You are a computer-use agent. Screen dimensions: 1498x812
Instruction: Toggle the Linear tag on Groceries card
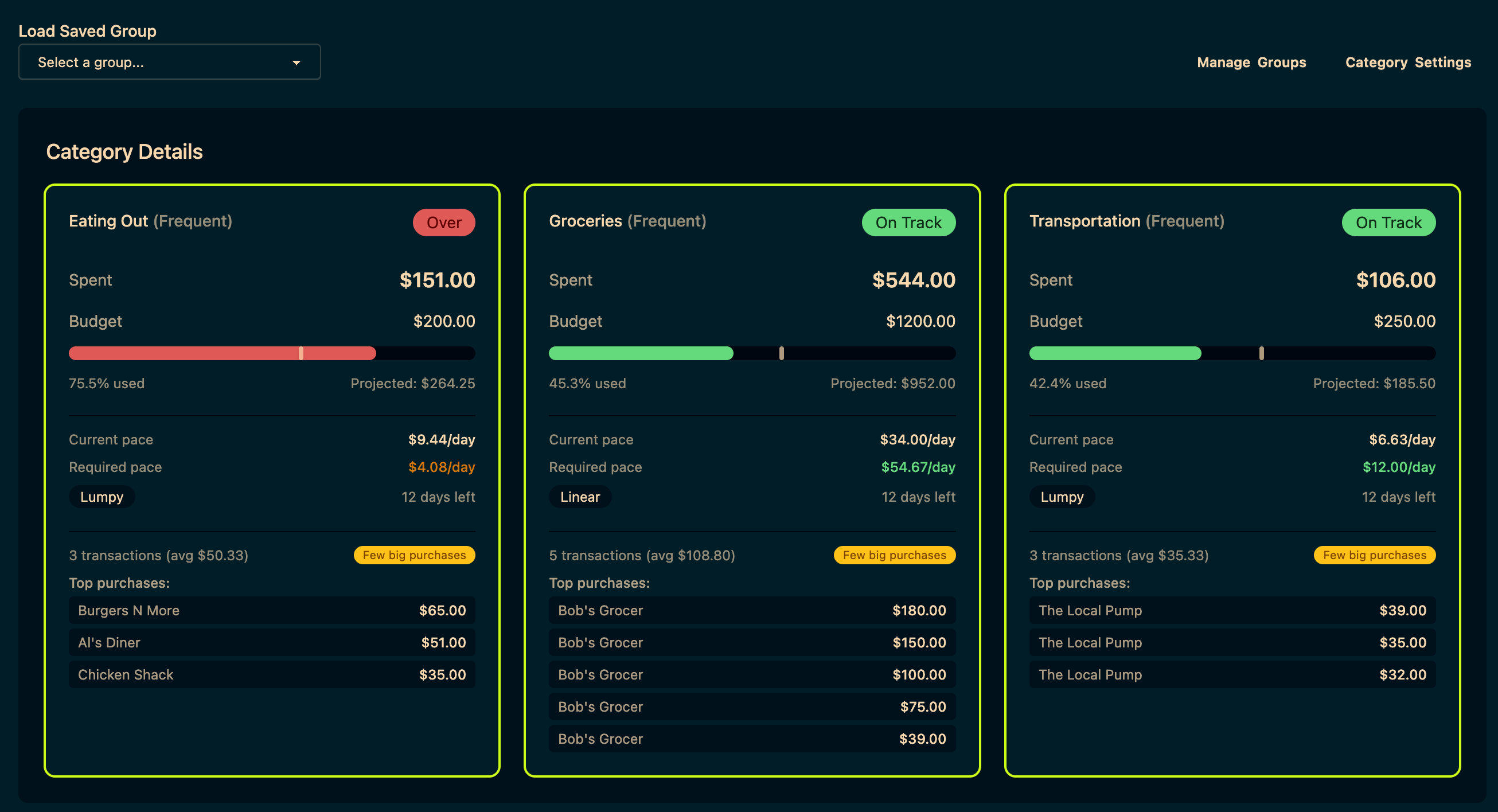point(580,497)
